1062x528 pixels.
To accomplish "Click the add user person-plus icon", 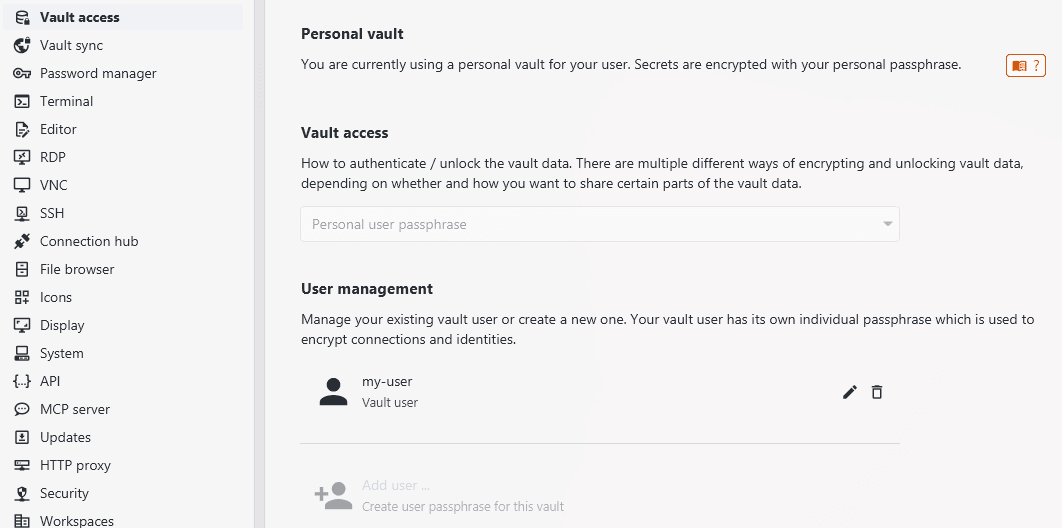I will pos(333,496).
